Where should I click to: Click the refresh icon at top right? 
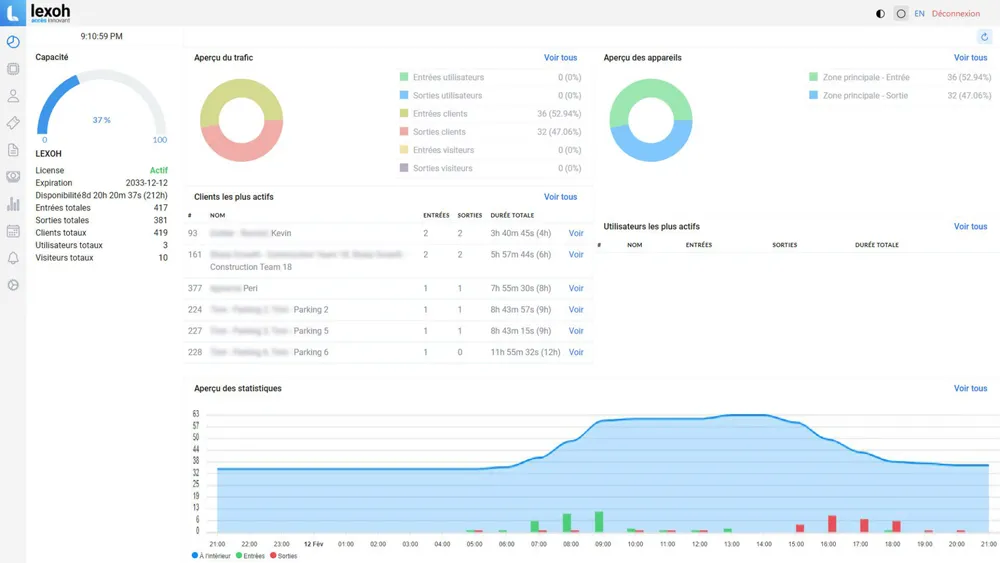click(x=984, y=37)
